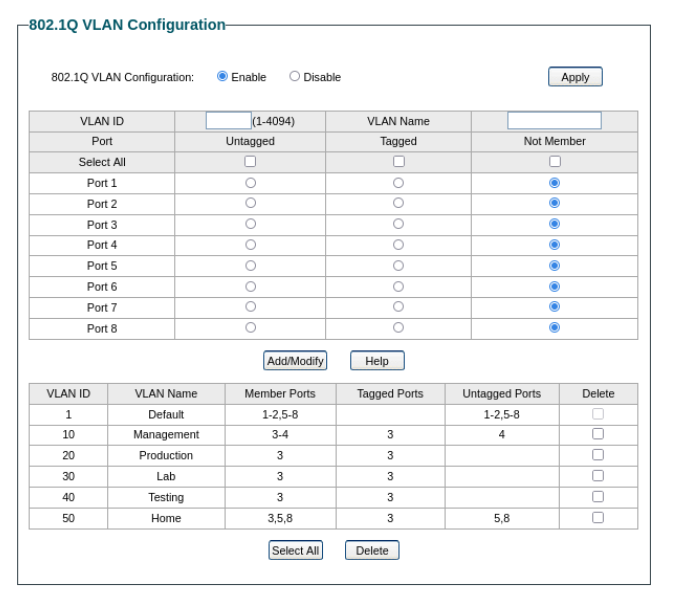Focus the VLAN Name text field
The width and height of the screenshot is (679, 608).
[x=554, y=121]
